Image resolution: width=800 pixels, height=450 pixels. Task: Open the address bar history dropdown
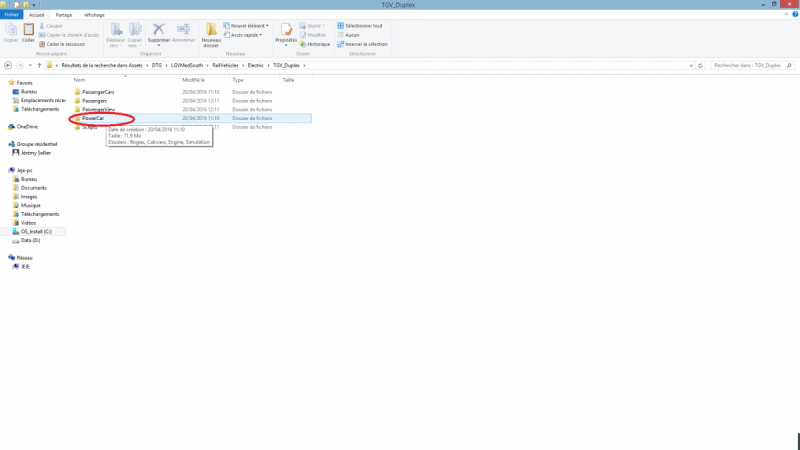click(x=691, y=65)
